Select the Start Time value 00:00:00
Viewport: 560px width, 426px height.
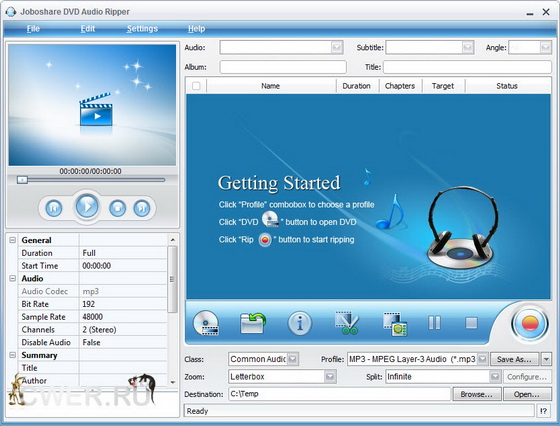click(123, 266)
